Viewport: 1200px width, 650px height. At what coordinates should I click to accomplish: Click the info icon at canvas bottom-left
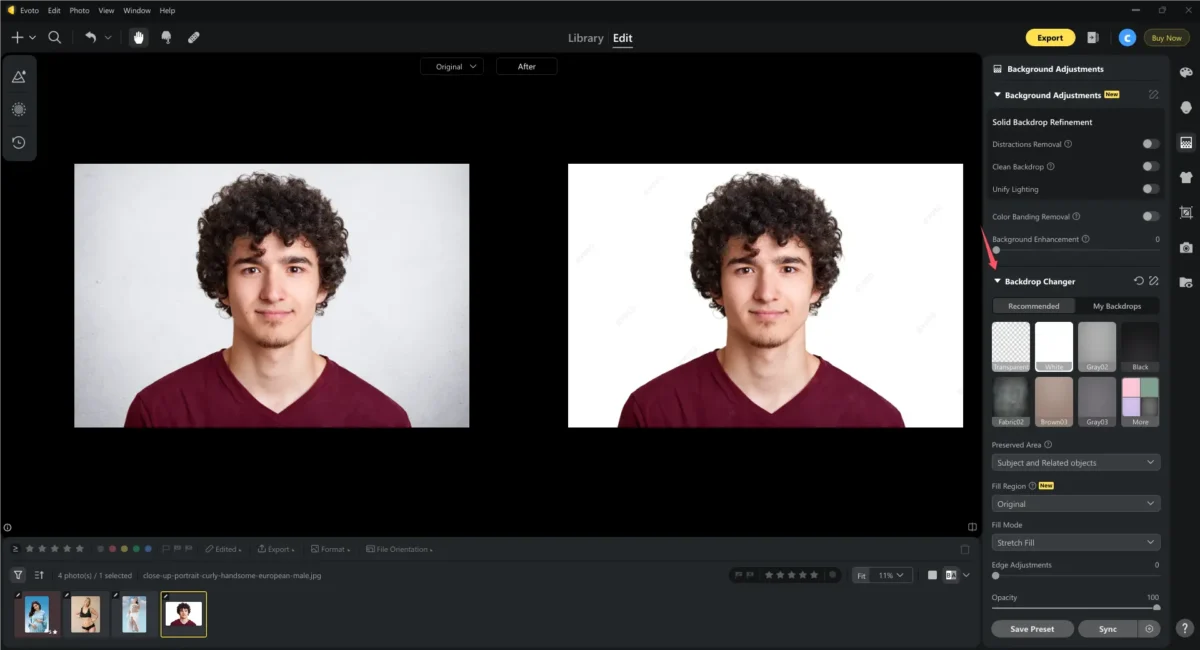coord(7,527)
